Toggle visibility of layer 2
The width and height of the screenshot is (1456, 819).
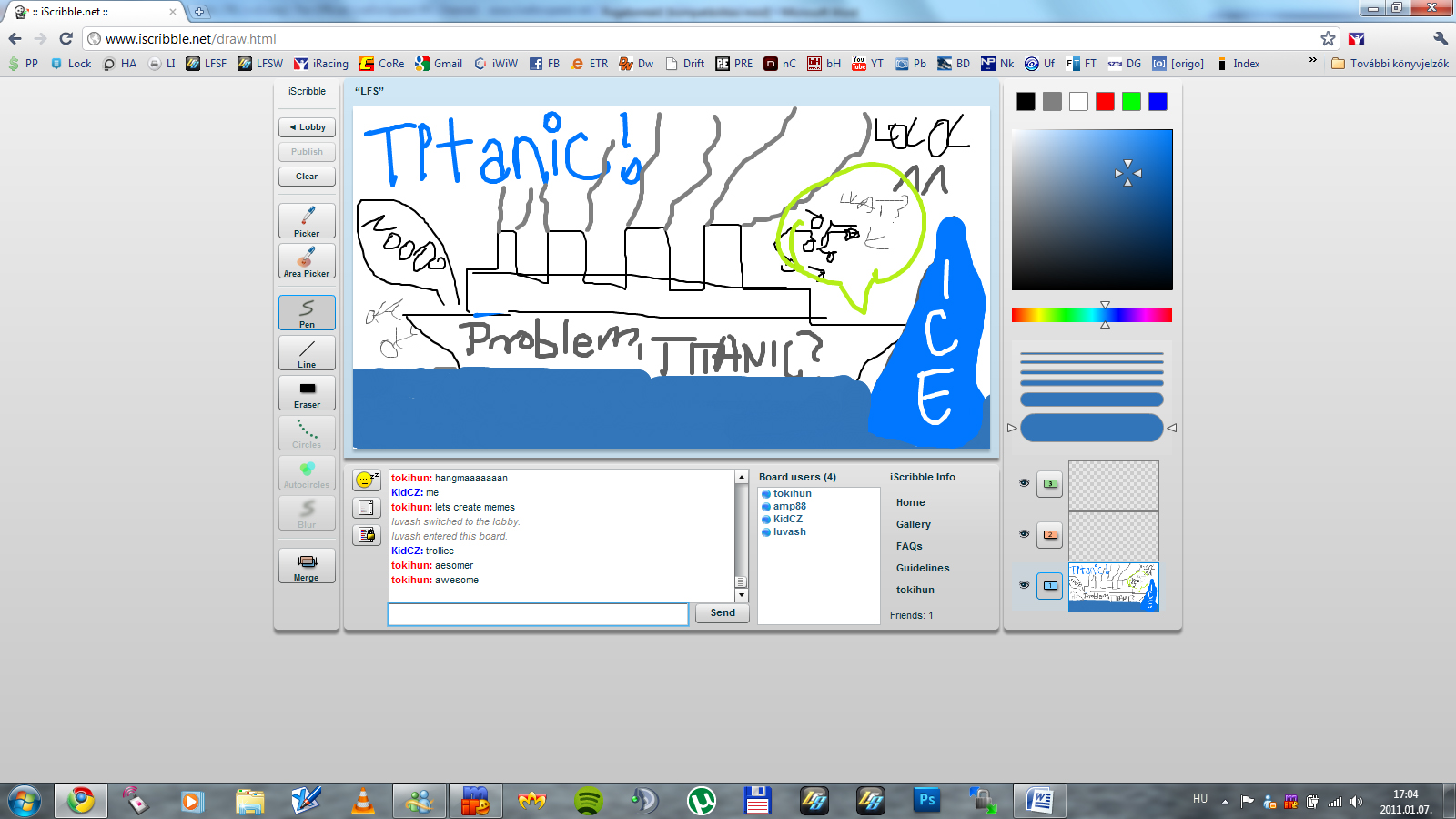click(1024, 534)
